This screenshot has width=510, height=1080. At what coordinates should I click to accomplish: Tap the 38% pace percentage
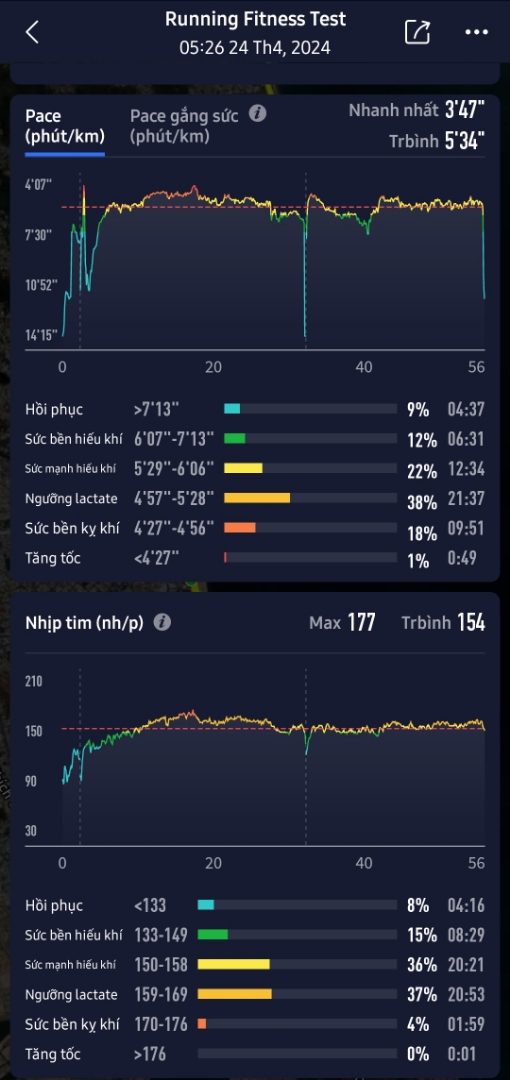pos(422,502)
